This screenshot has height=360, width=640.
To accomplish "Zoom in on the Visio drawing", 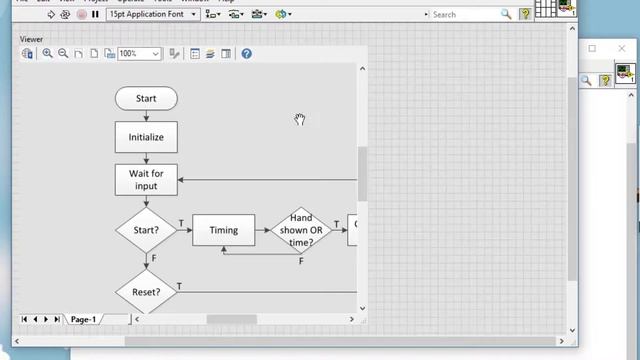I will click(47, 53).
